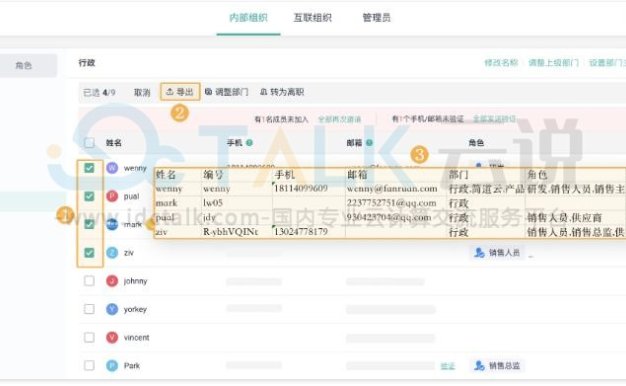
Task: Click the 销售总监 role tag in Park's row
Action: click(497, 365)
